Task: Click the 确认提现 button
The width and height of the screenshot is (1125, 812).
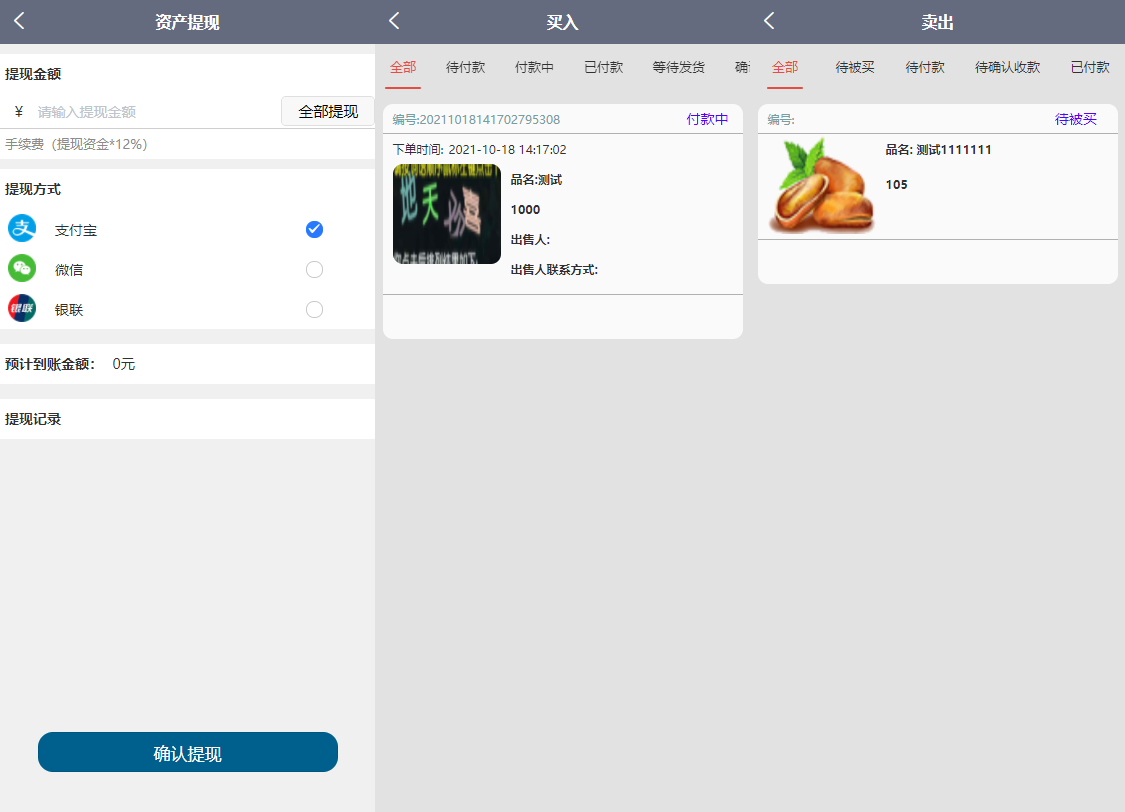Action: (x=188, y=753)
